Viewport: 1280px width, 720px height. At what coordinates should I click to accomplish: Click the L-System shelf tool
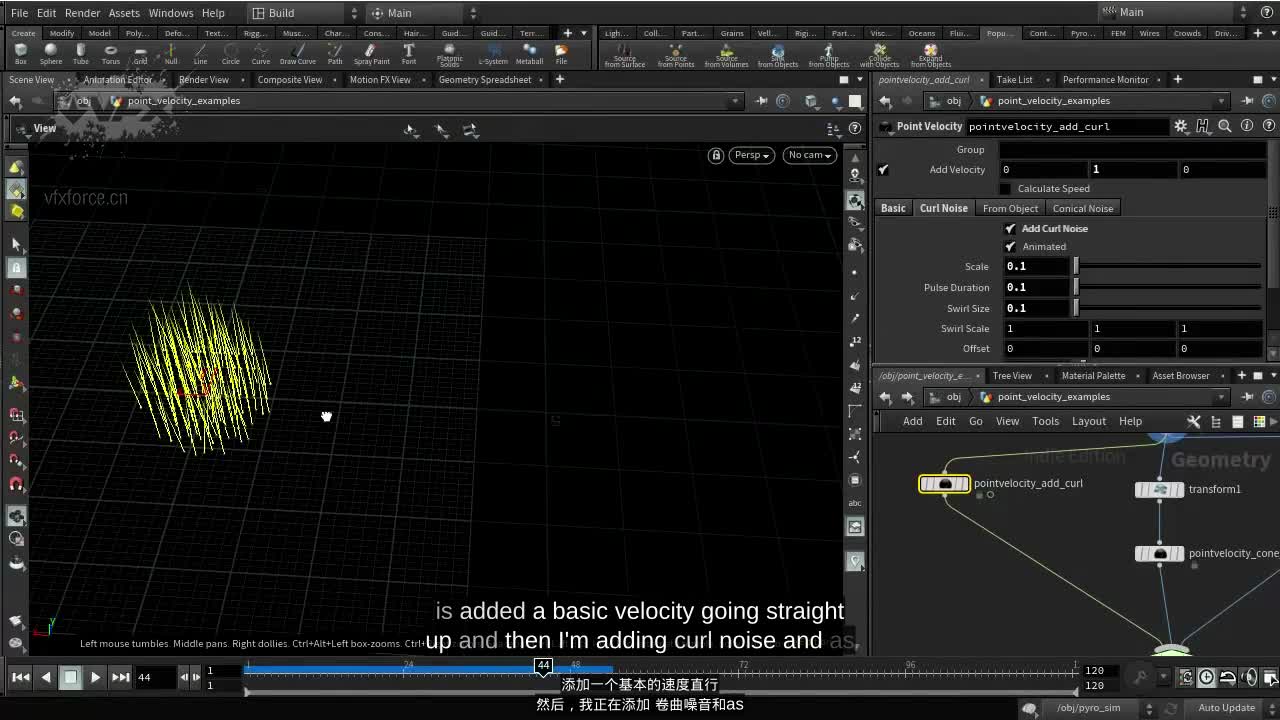point(493,53)
